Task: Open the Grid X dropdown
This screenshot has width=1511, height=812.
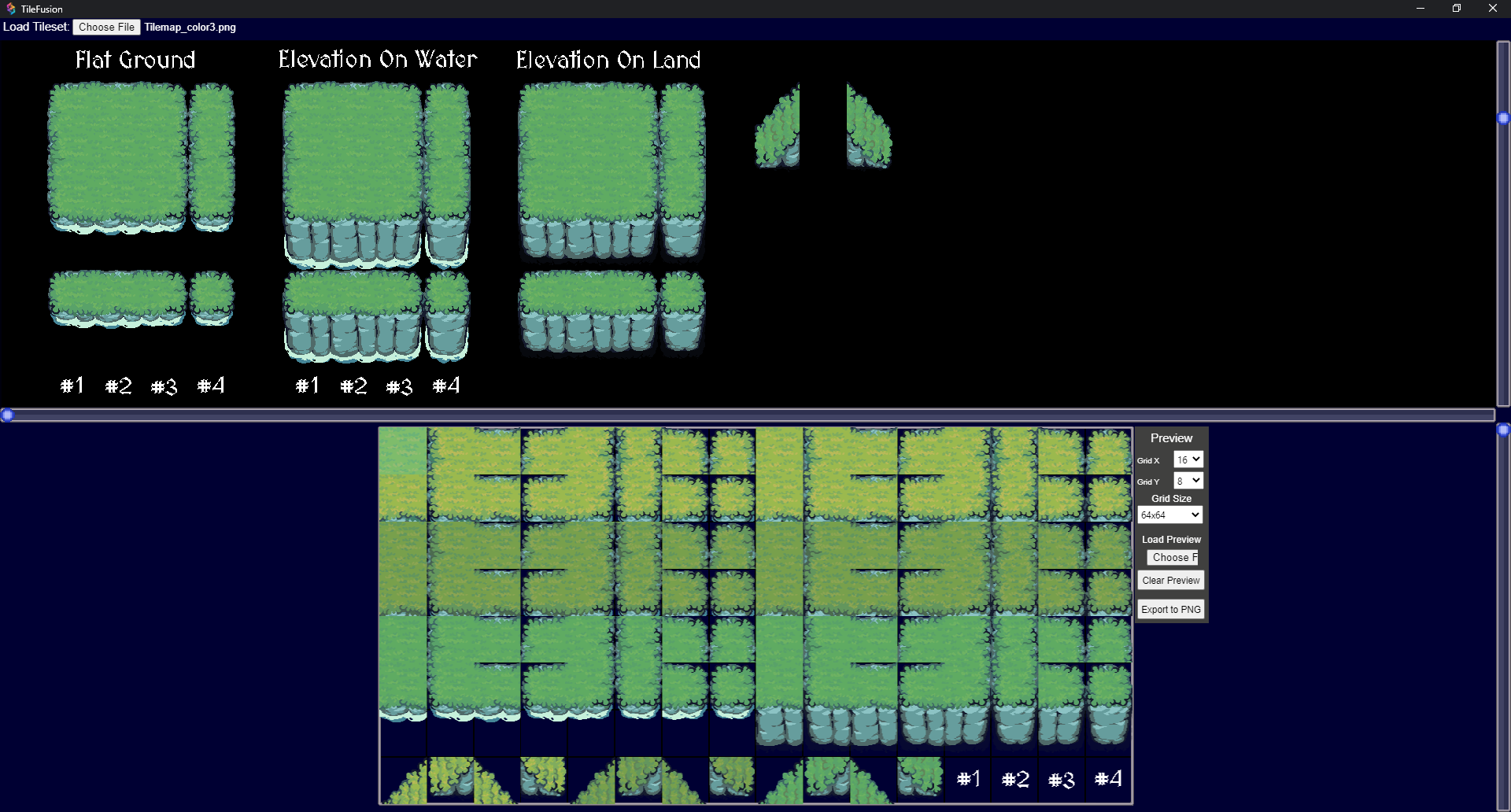Action: pos(1188,460)
